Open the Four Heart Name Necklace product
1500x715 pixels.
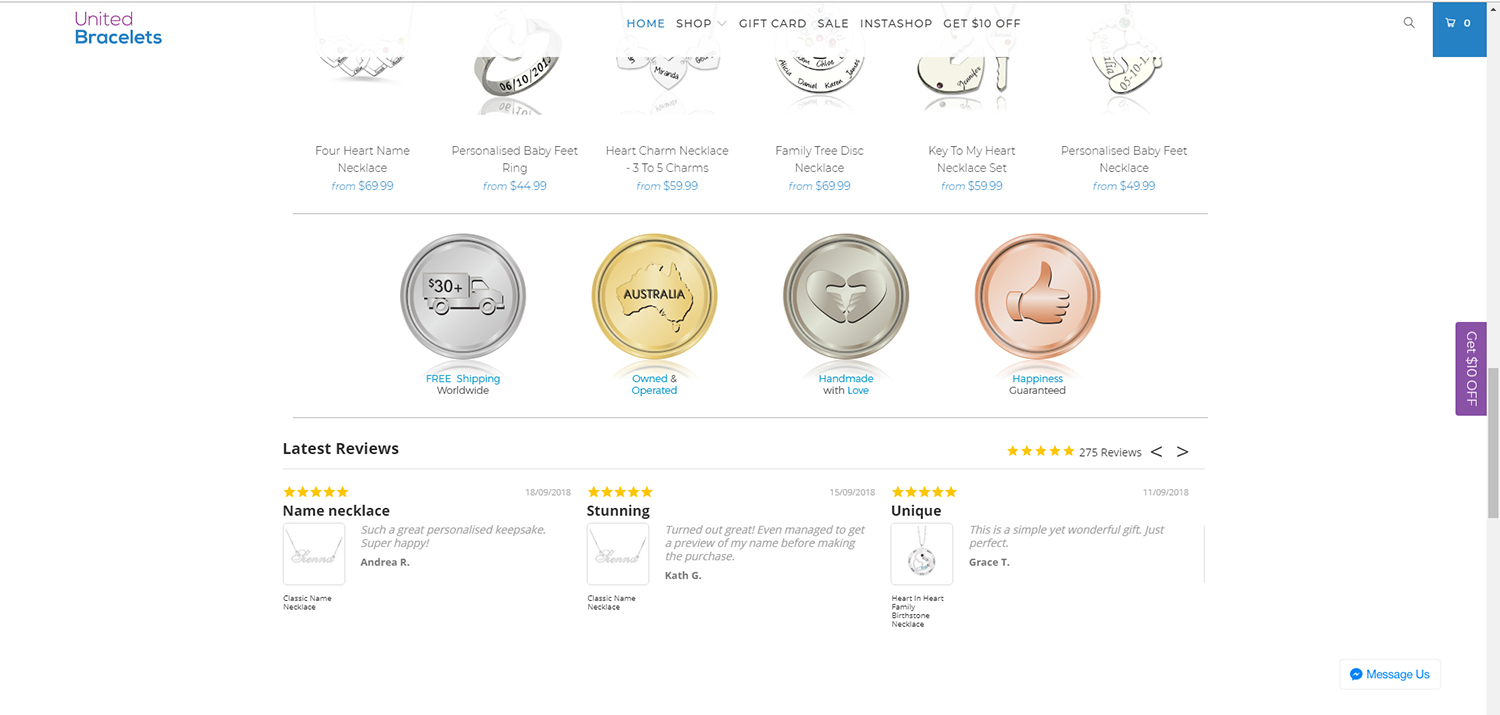click(x=362, y=159)
